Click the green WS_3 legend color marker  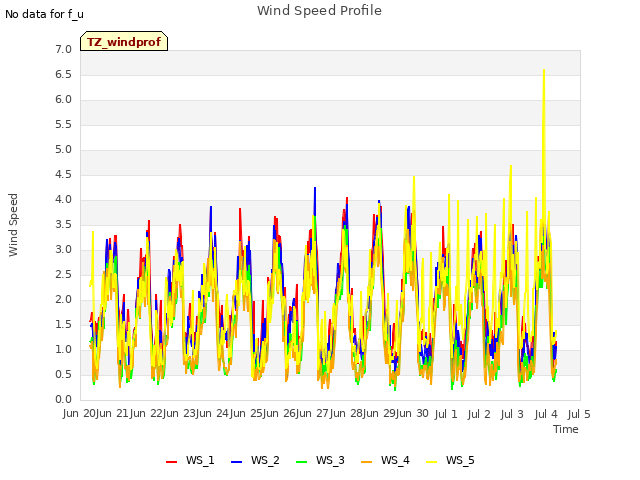coord(301,462)
